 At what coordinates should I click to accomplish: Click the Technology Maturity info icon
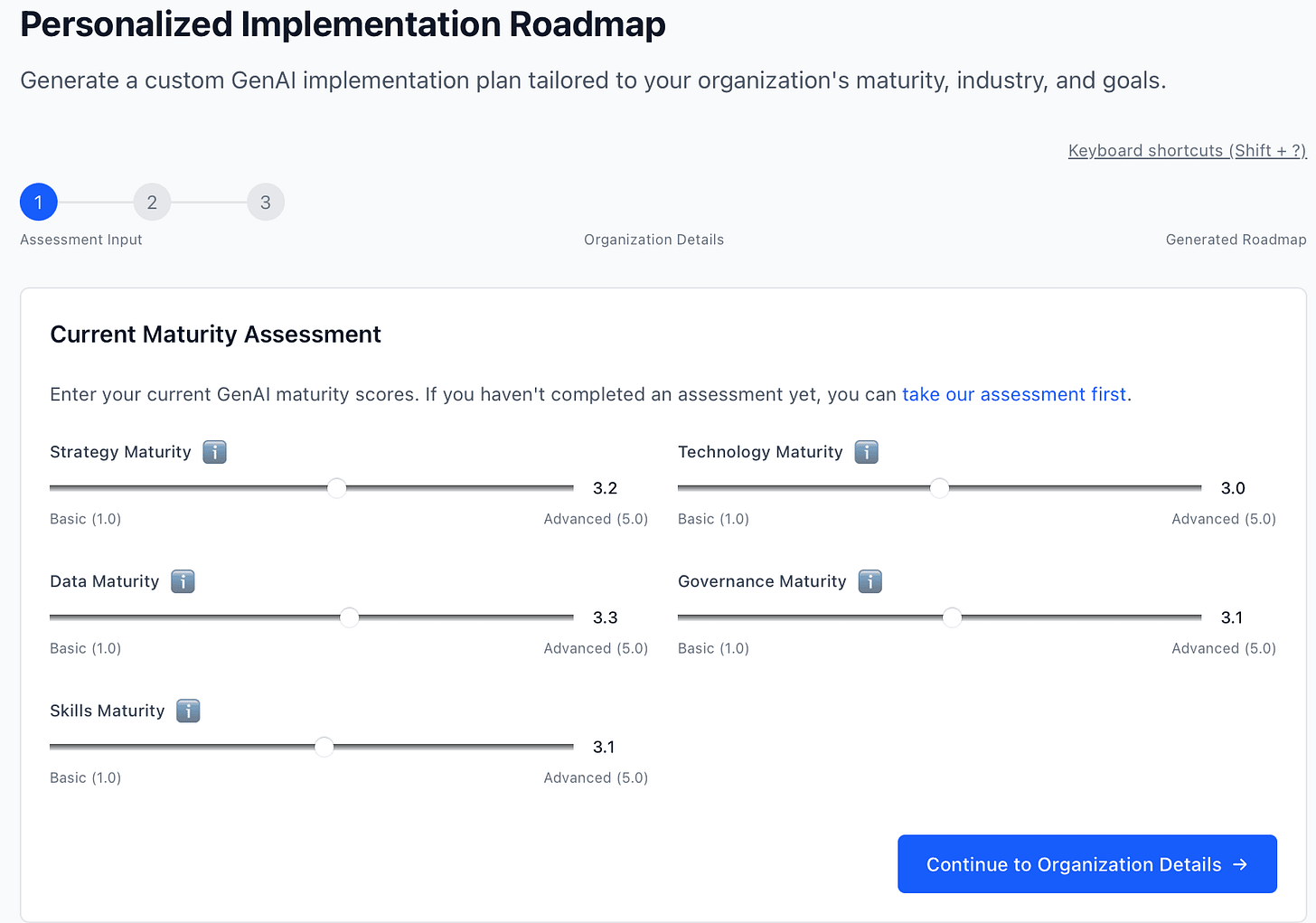pyautogui.click(x=866, y=452)
